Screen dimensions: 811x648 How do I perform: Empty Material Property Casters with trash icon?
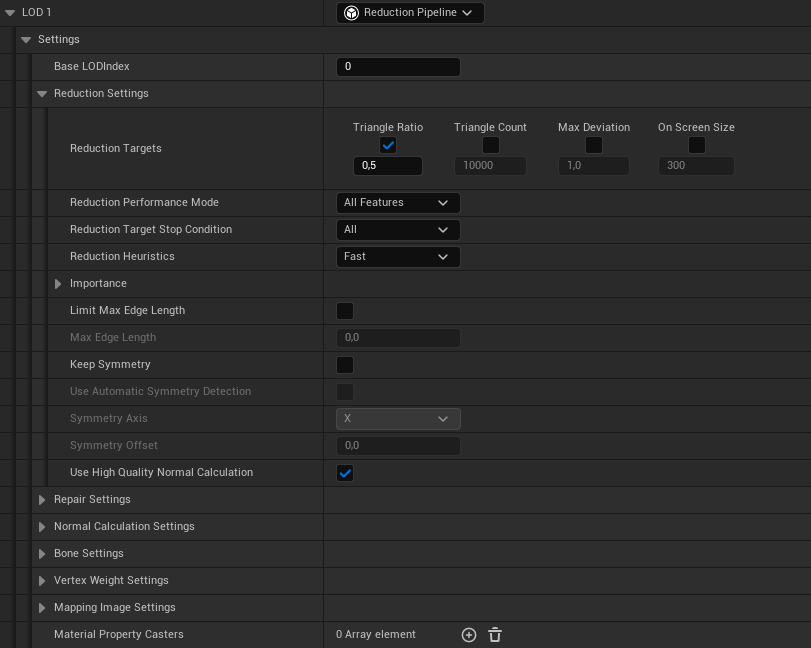pos(494,634)
